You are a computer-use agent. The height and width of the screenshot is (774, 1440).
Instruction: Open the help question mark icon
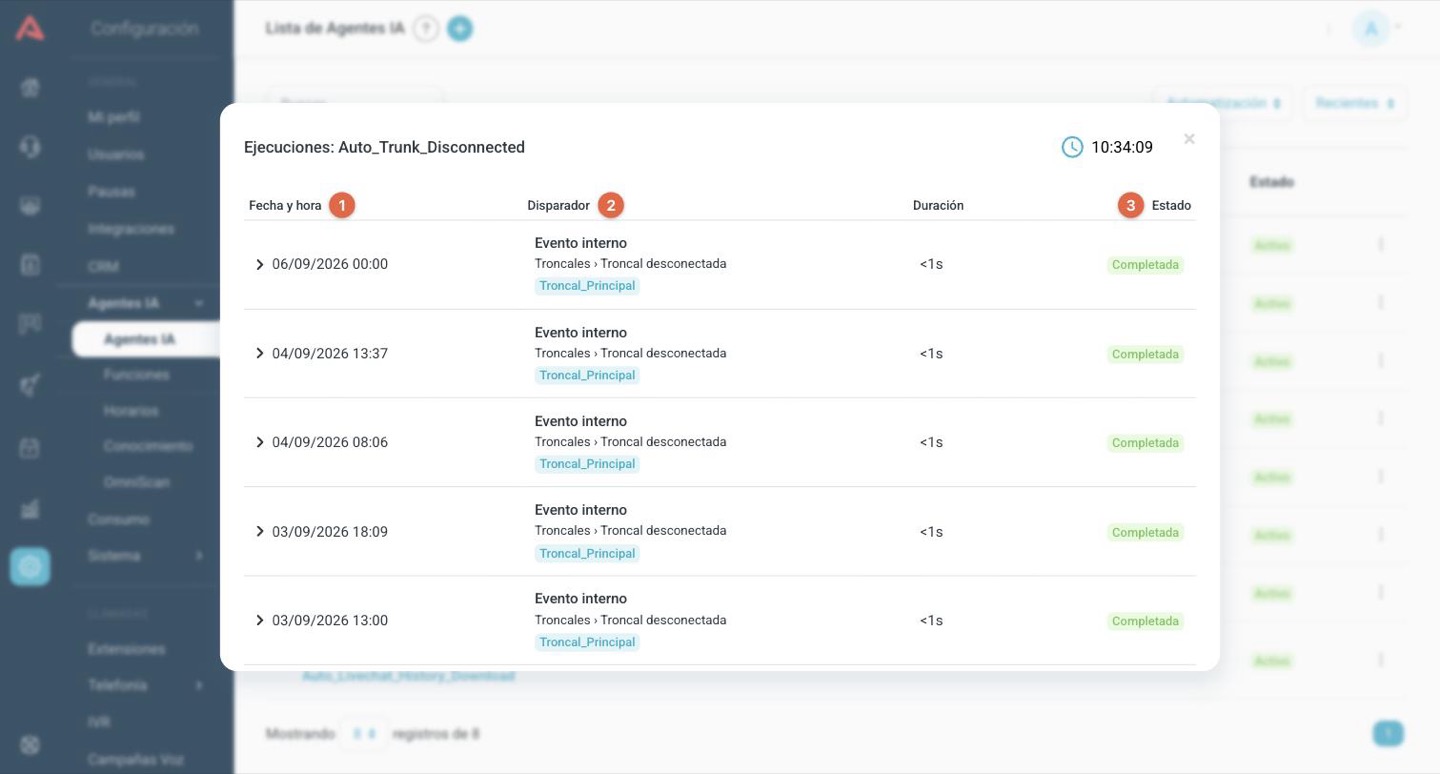tap(427, 29)
